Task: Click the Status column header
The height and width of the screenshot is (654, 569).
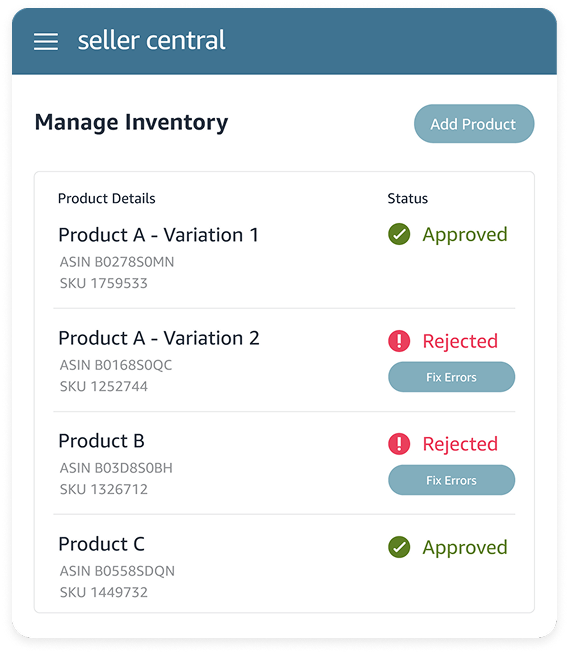Action: pyautogui.click(x=408, y=199)
